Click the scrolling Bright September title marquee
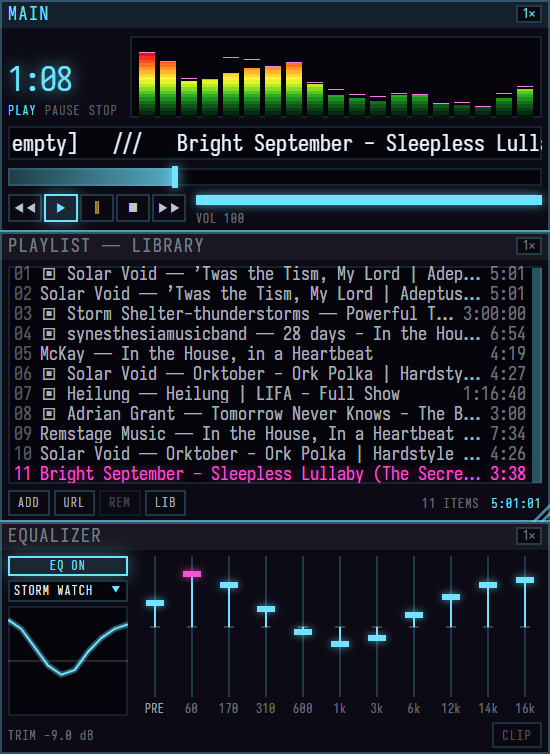The image size is (550, 754). tap(275, 143)
